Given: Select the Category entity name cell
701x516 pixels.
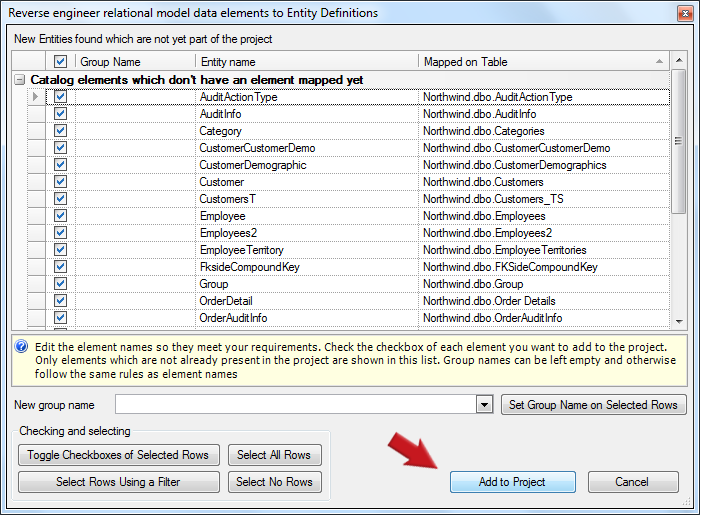Looking at the screenshot, I should 307,131.
